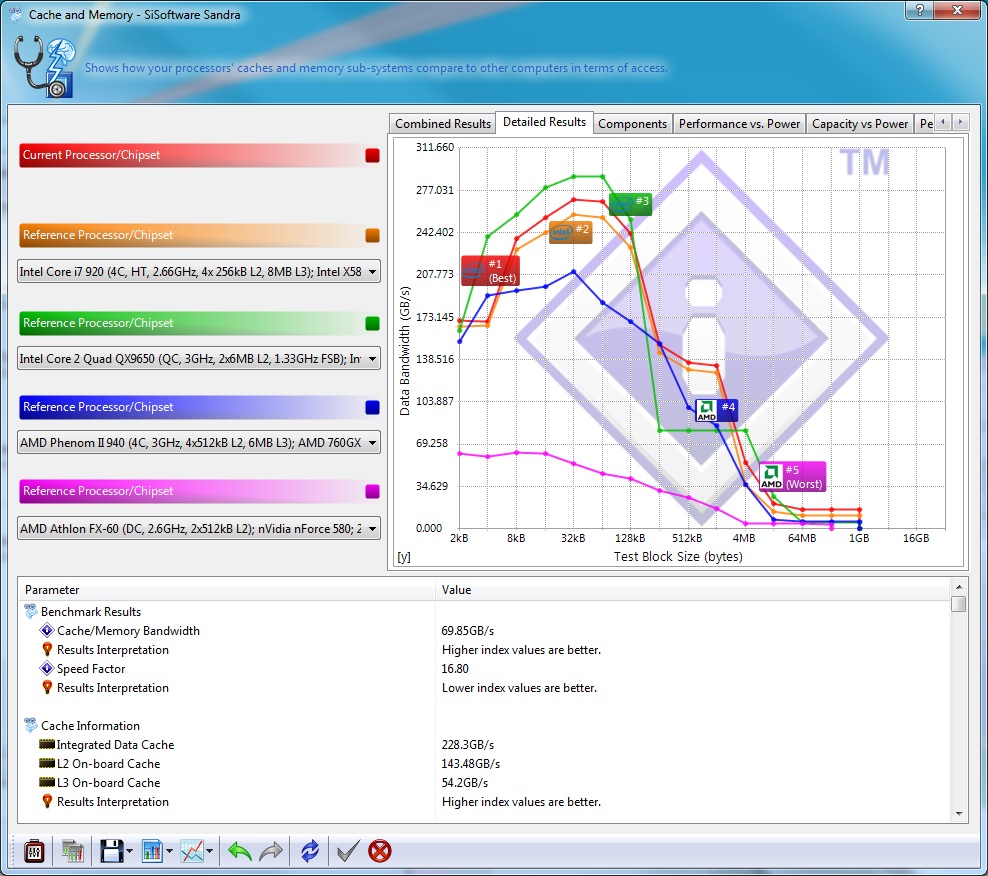This screenshot has height=876, width=988.
Task: Toggle the green reference color box
Action: (x=372, y=323)
